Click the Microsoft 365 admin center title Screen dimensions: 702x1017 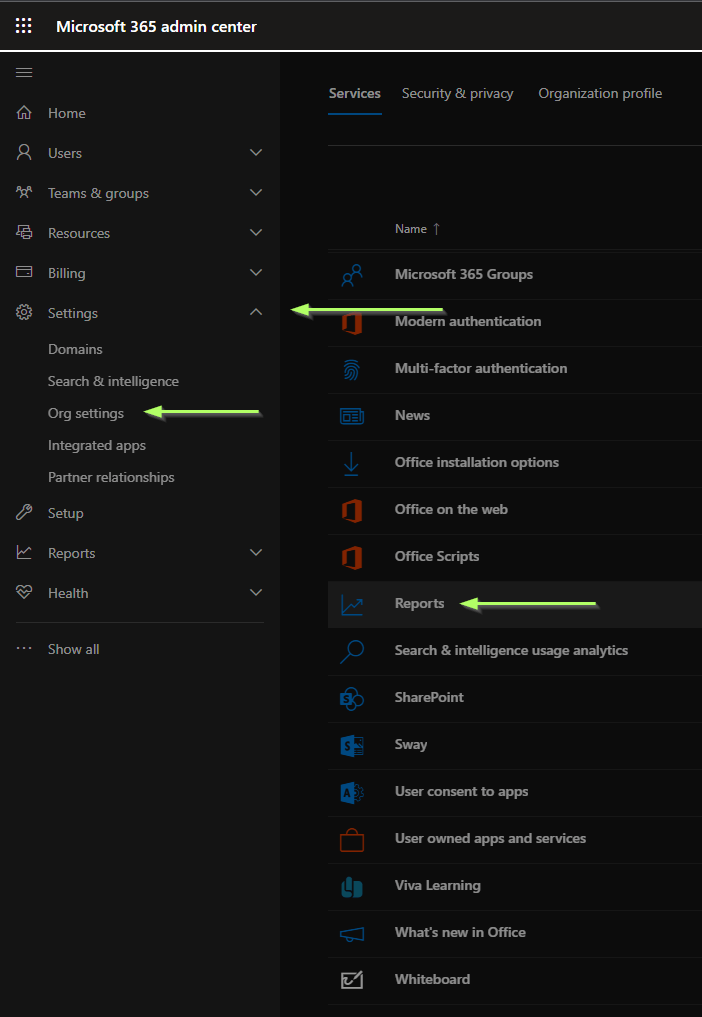click(x=156, y=27)
